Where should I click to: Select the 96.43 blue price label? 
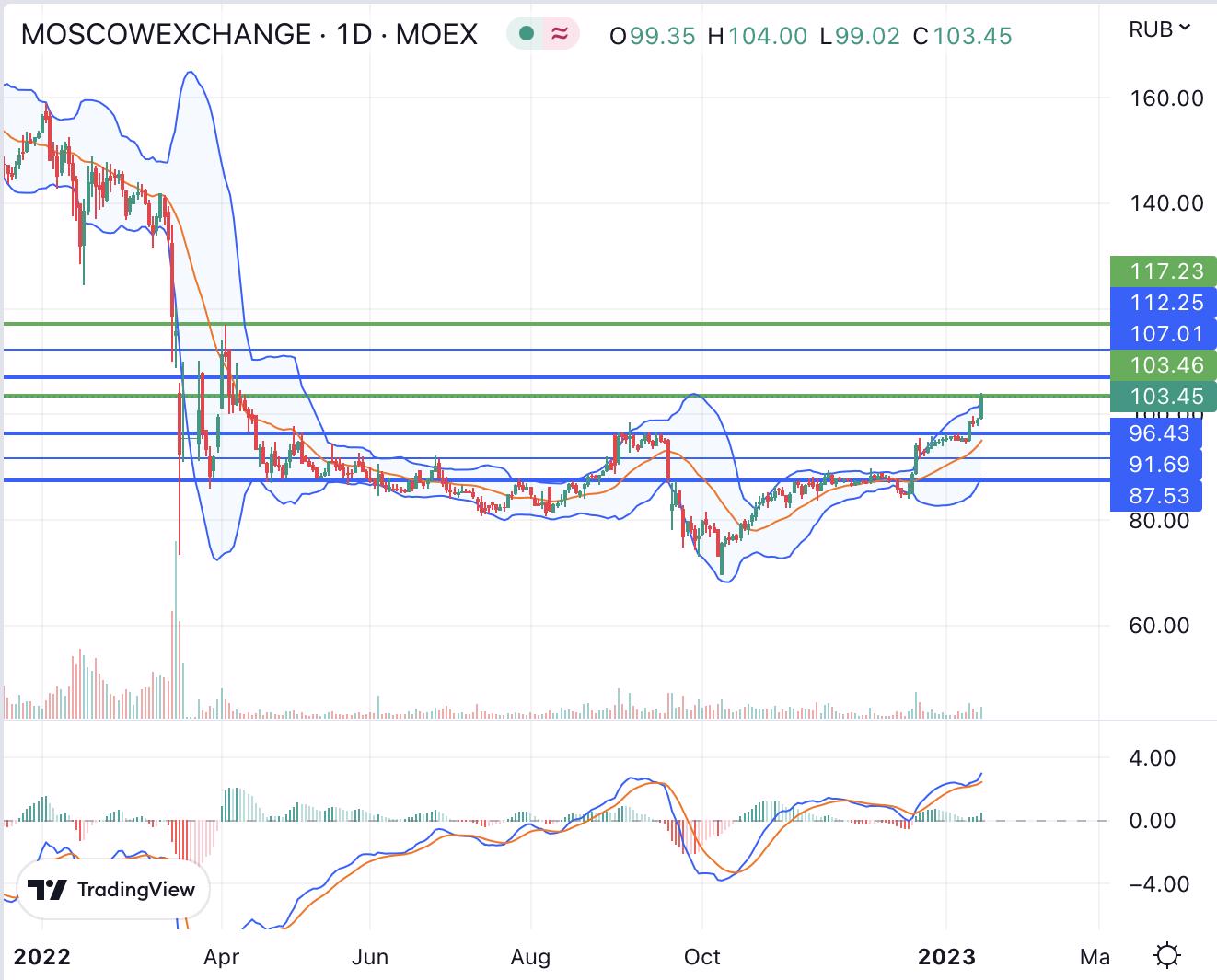(1158, 433)
